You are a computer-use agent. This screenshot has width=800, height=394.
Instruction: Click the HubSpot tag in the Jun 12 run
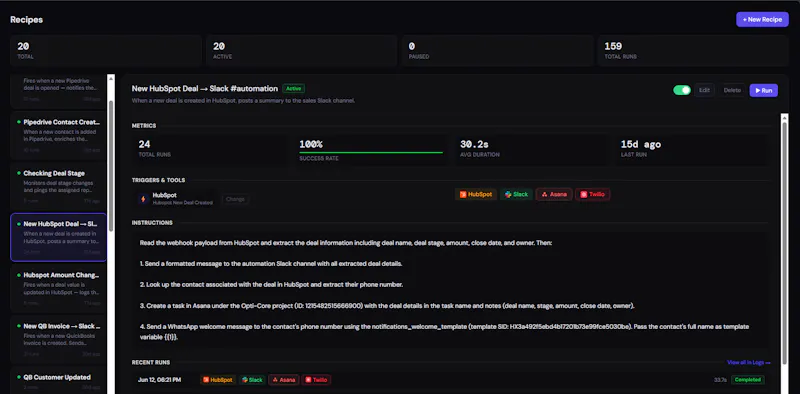pos(218,380)
